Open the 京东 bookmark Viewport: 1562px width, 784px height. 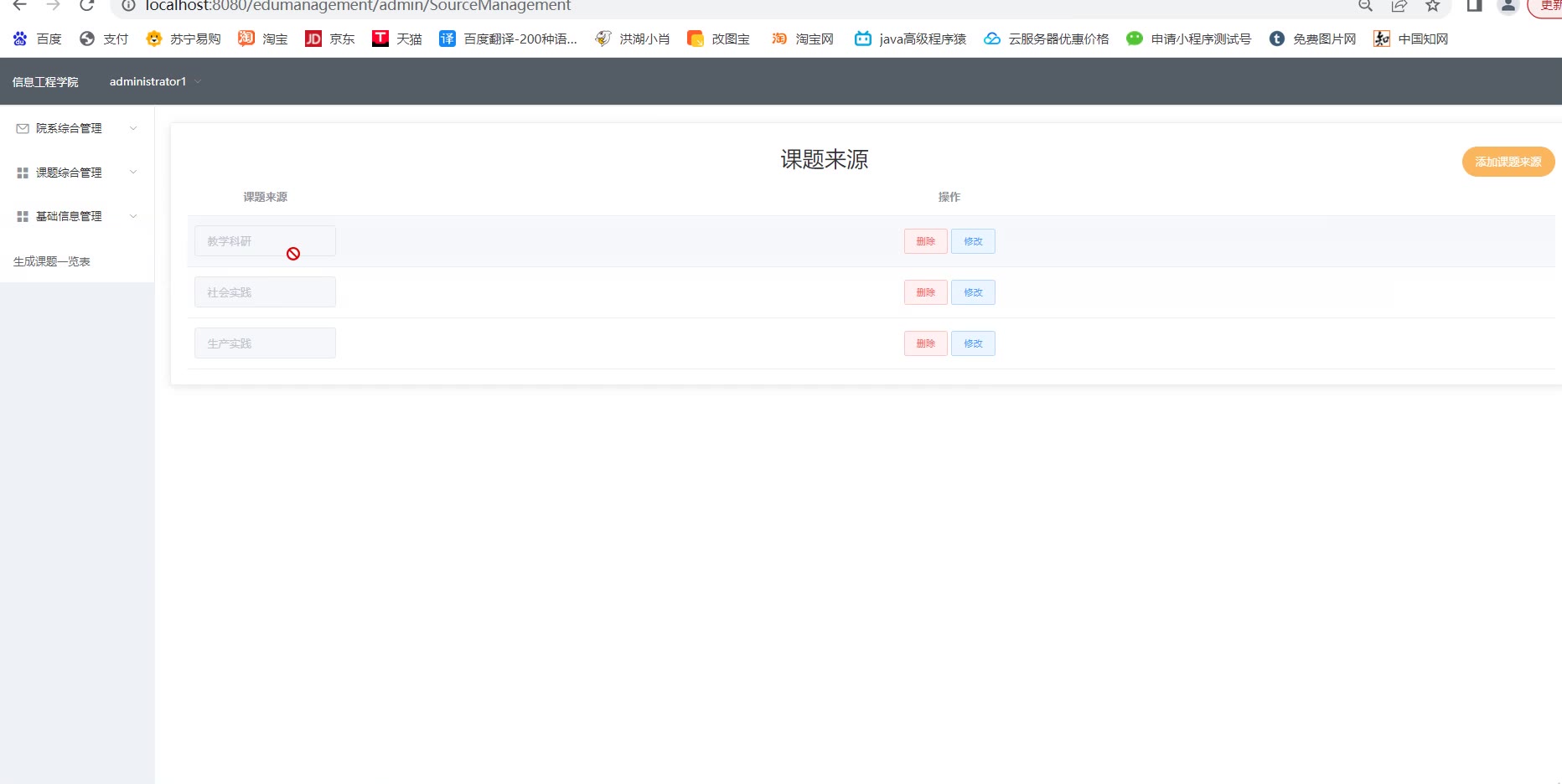click(x=330, y=39)
